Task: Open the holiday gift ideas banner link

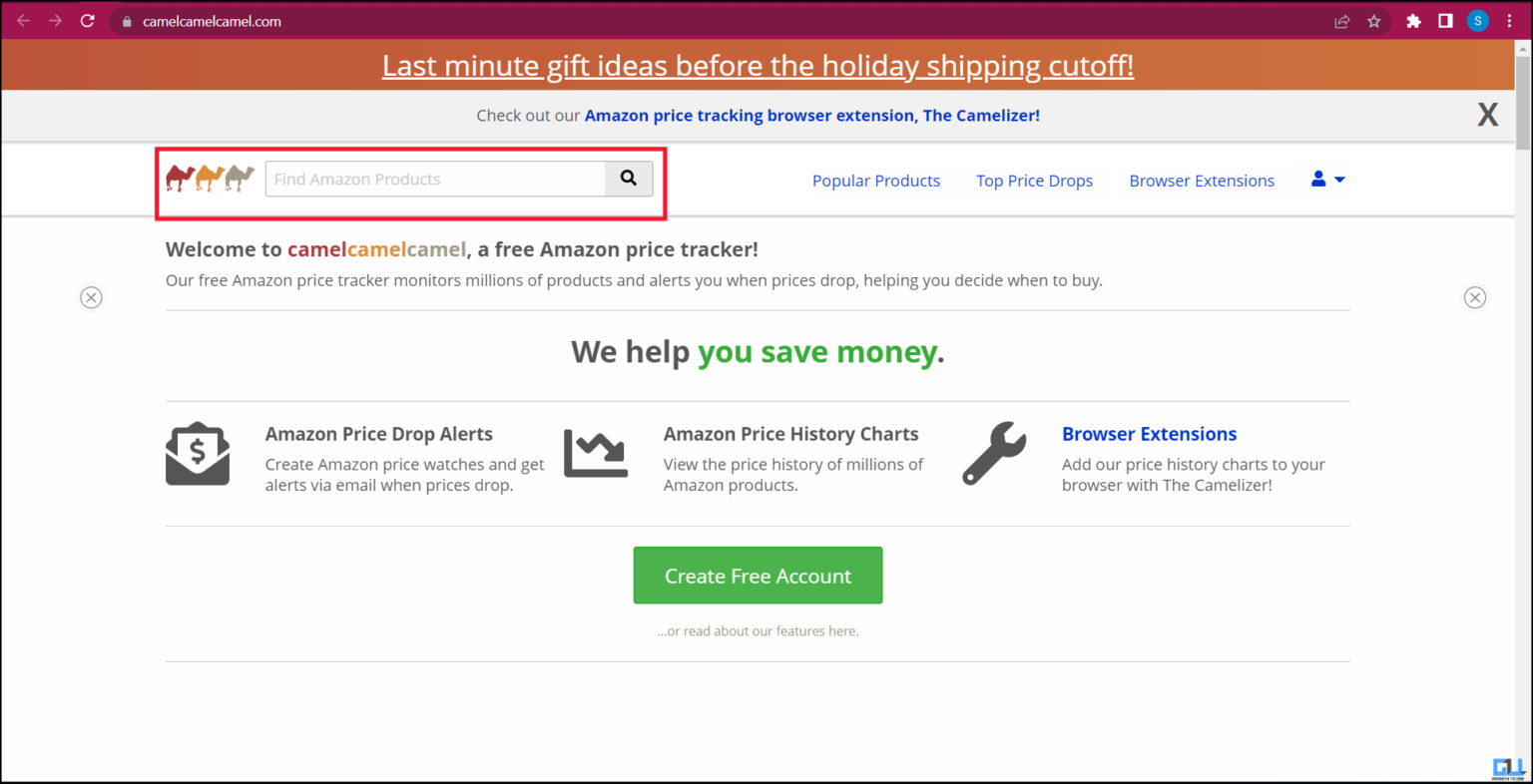Action: pos(758,65)
